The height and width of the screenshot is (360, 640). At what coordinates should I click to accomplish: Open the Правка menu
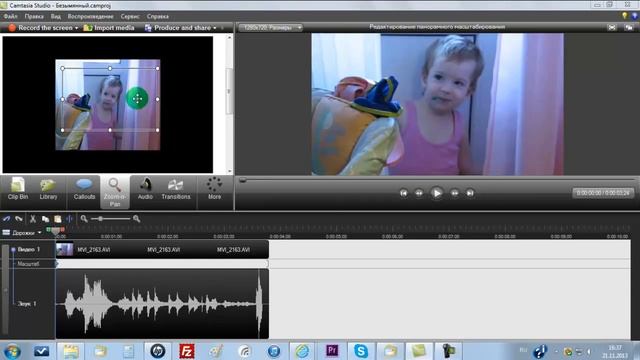tap(34, 16)
